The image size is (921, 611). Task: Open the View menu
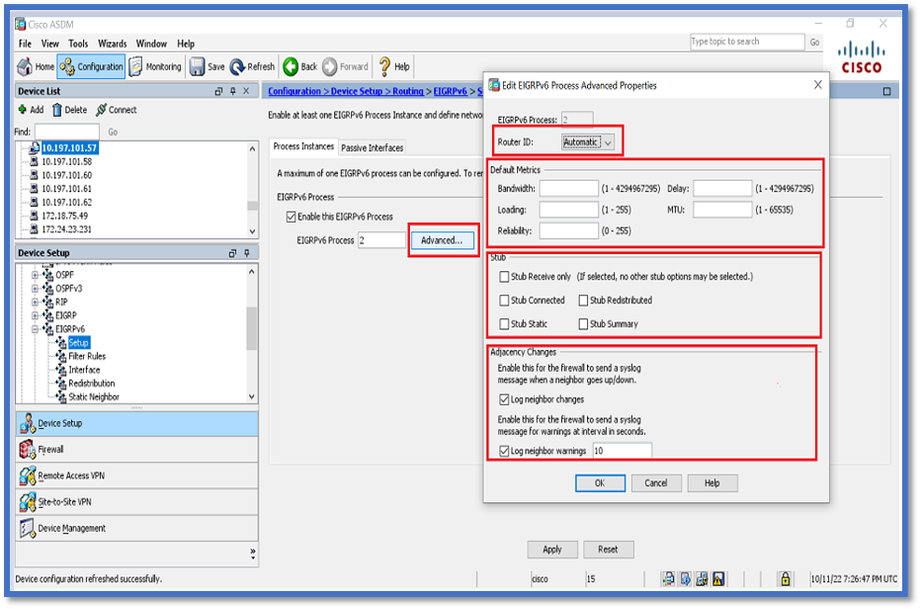(50, 43)
